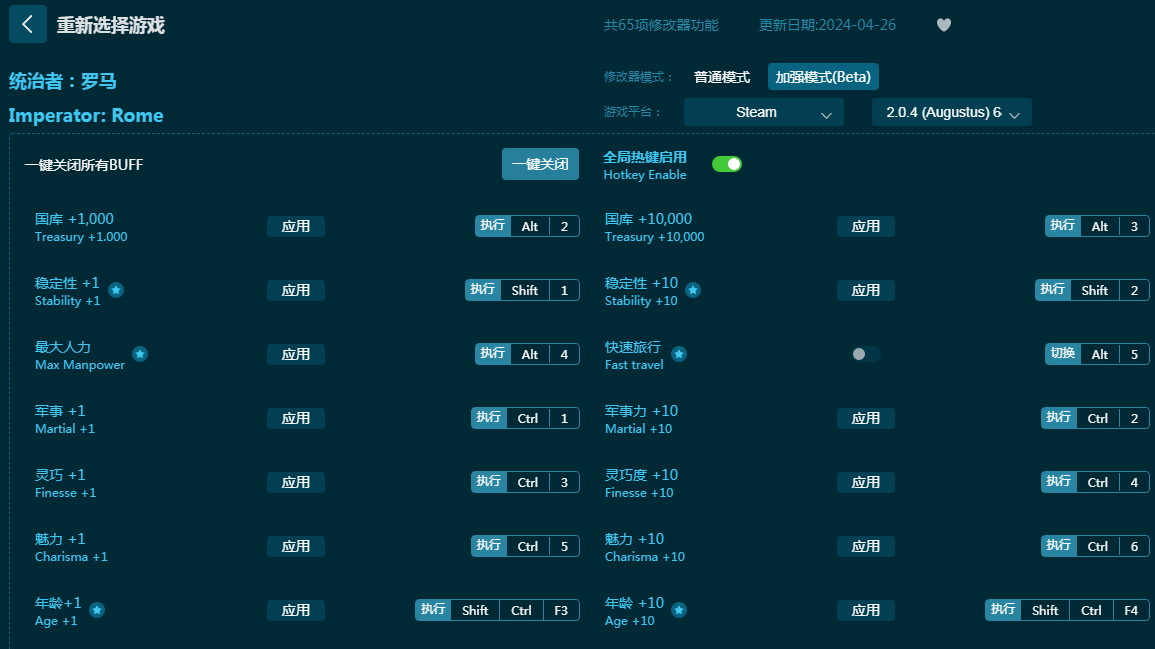
Task: Click the Shift 2 hotkey for Stability +10
Action: click(x=1092, y=290)
